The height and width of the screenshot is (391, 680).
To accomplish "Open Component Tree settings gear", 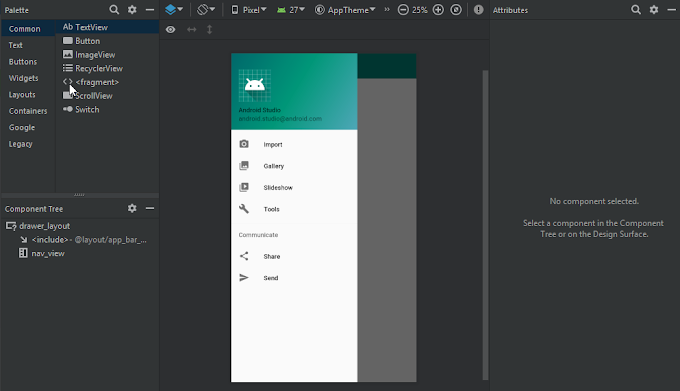I will pos(132,209).
